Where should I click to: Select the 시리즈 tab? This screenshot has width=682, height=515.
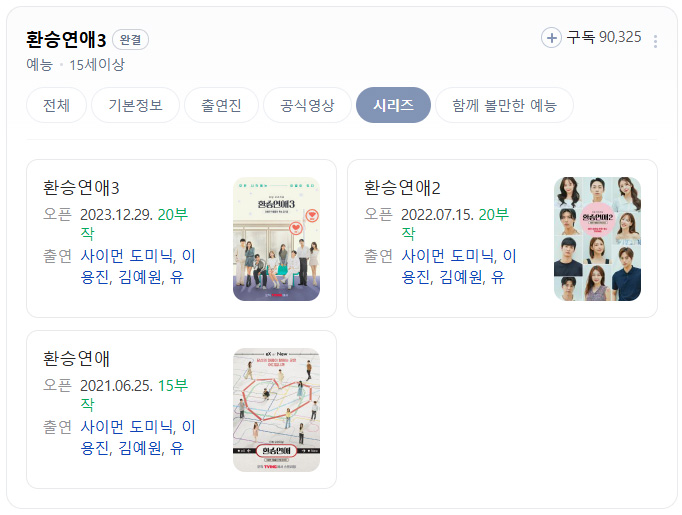[393, 105]
